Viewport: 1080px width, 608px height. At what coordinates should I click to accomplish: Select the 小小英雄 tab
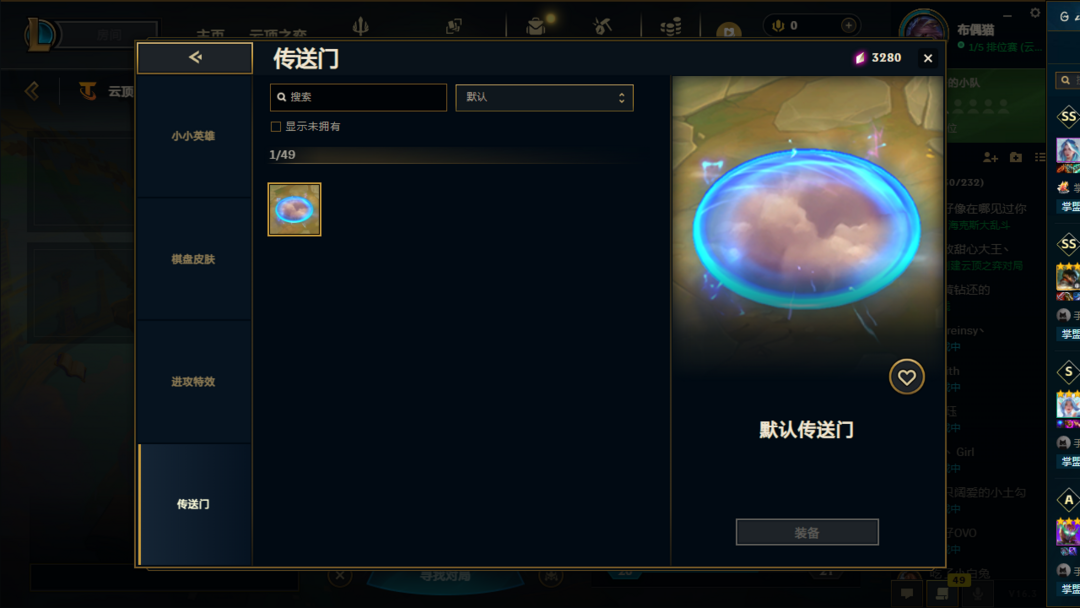pos(194,136)
